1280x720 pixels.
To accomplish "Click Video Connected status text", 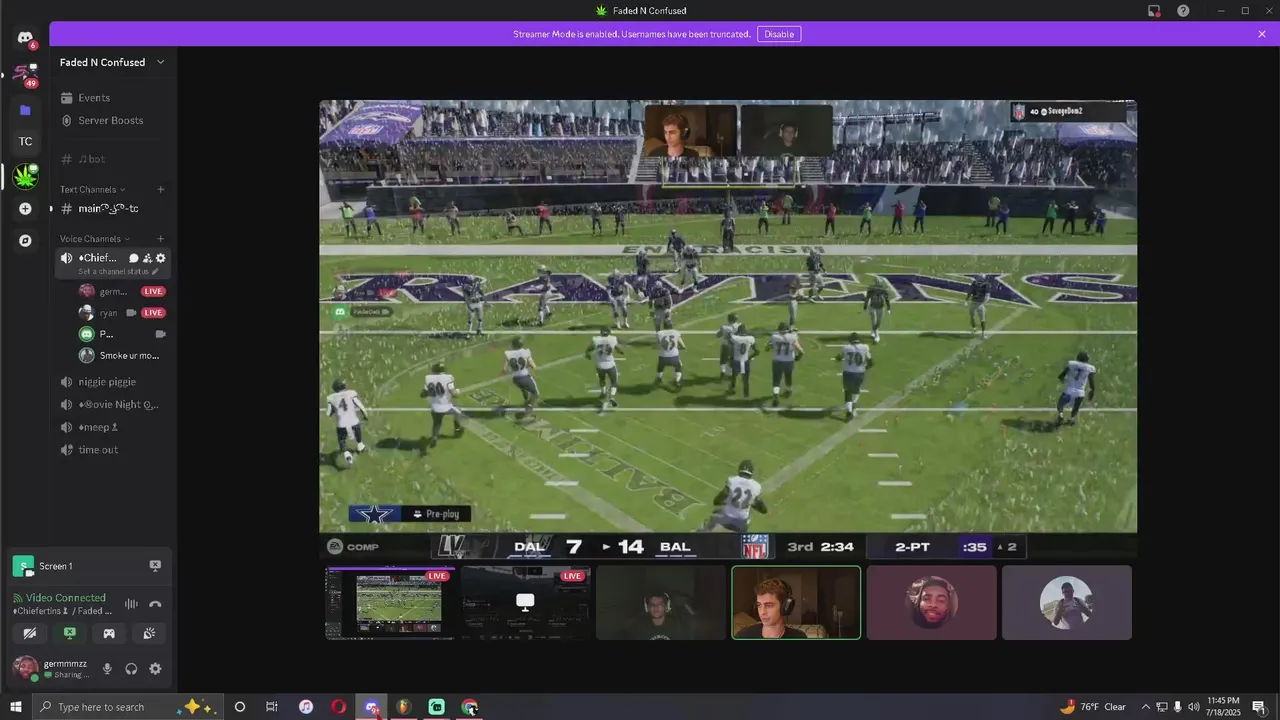I will coord(66,598).
